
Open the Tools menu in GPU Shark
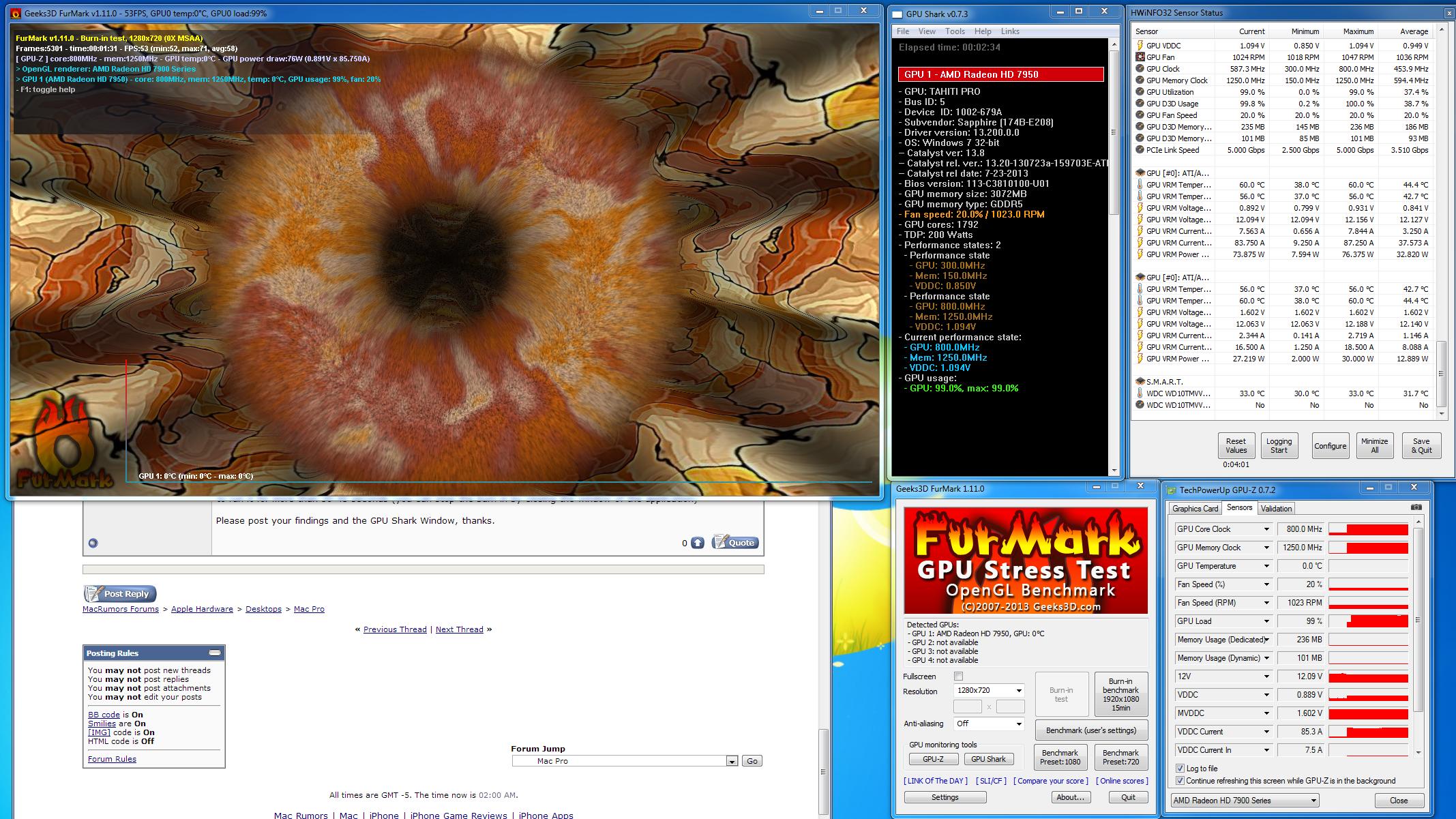(x=955, y=31)
